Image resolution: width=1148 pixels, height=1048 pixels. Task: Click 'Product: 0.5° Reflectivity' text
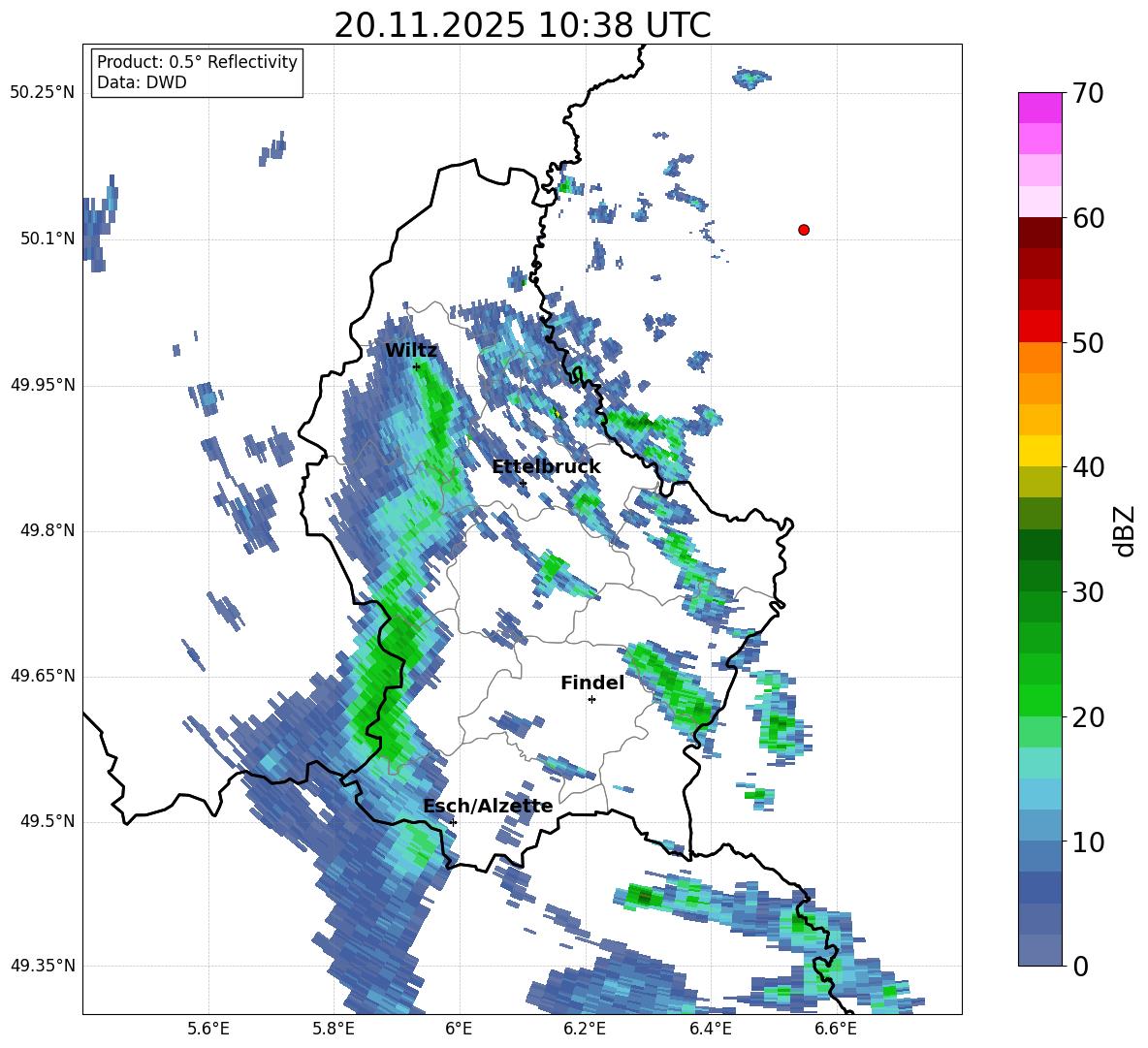[x=197, y=62]
